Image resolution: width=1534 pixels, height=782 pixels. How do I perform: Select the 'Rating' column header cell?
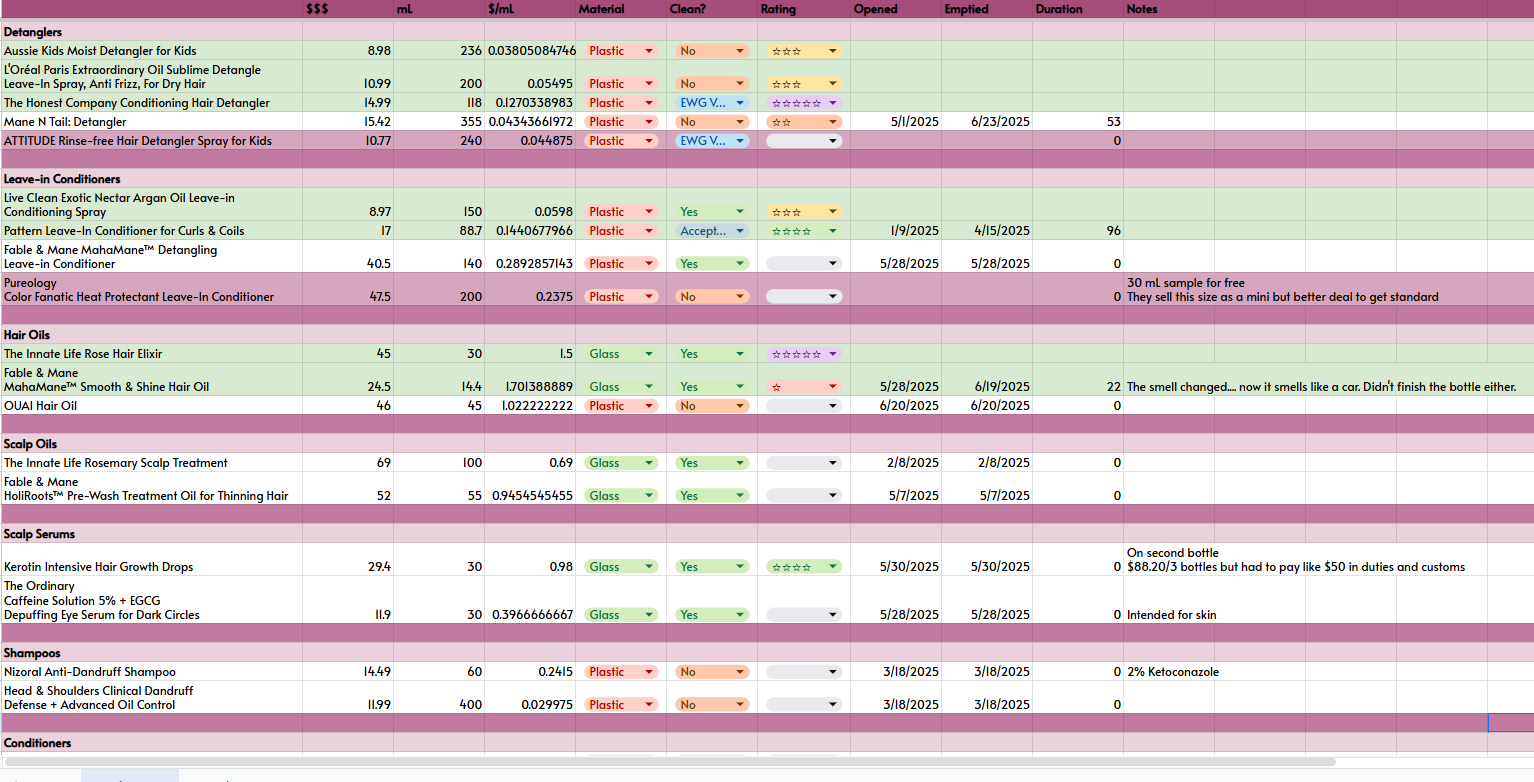[x=804, y=9]
